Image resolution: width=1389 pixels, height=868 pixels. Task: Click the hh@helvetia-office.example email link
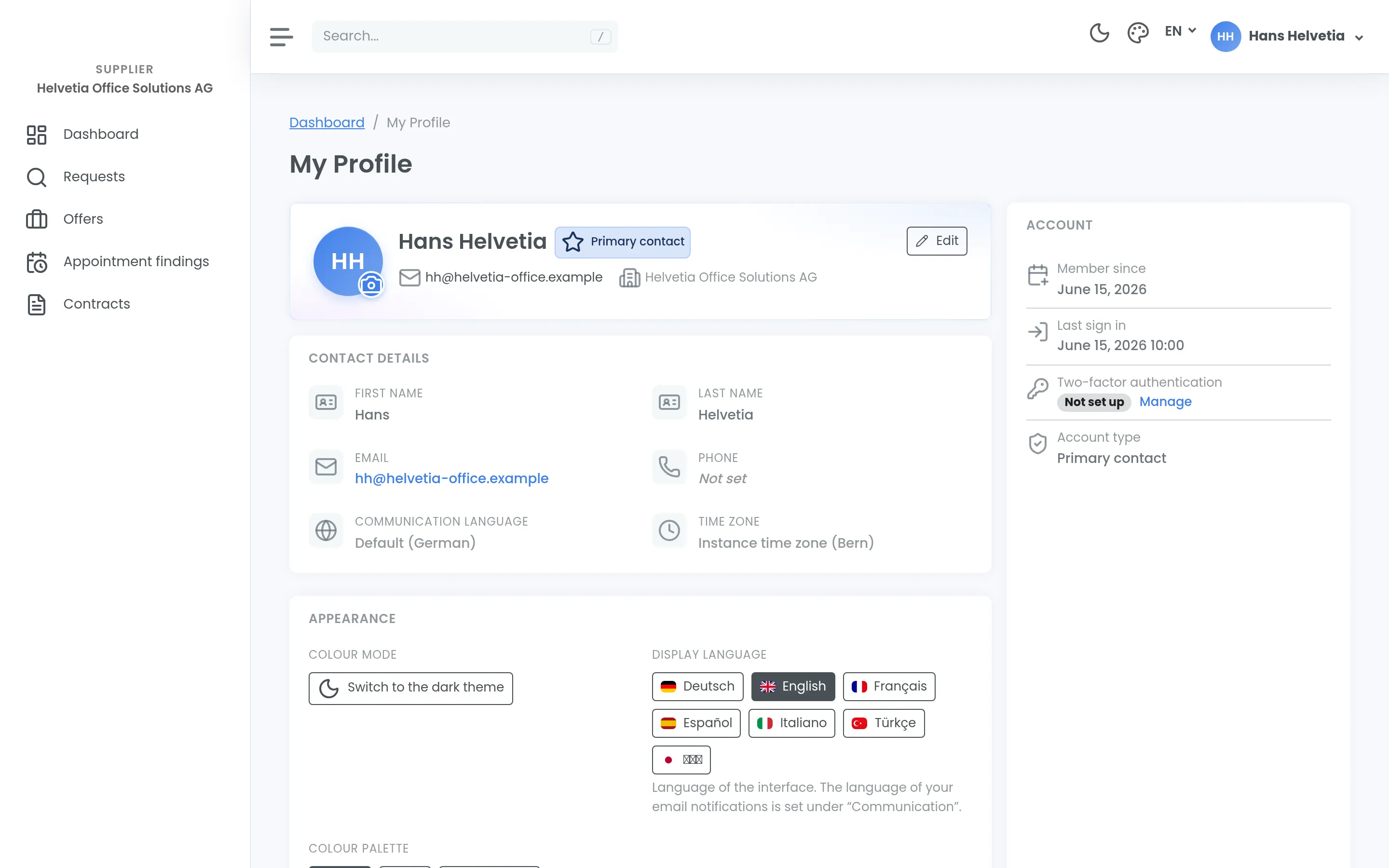pyautogui.click(x=451, y=479)
